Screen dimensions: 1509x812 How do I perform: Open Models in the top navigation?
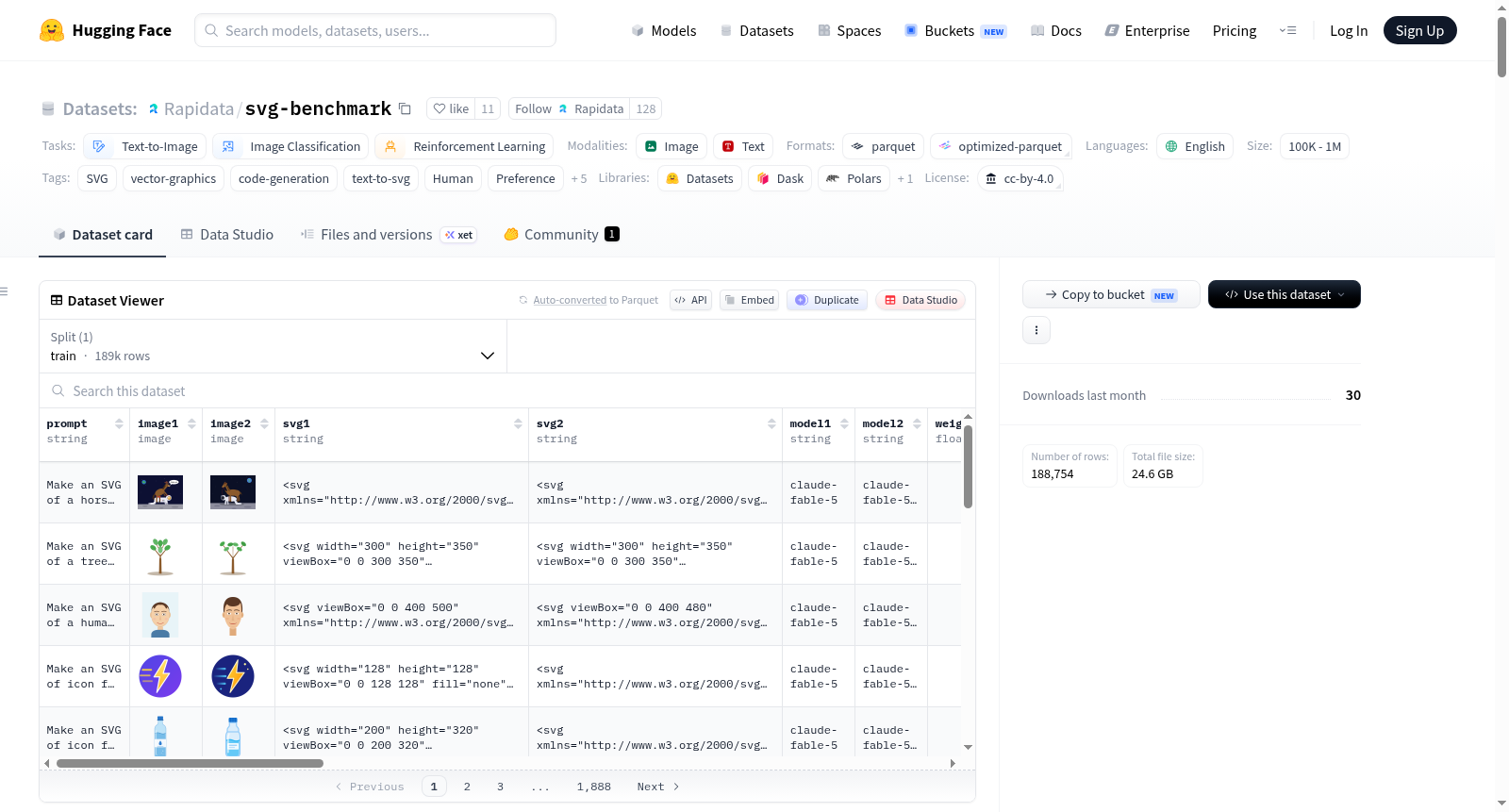click(664, 30)
